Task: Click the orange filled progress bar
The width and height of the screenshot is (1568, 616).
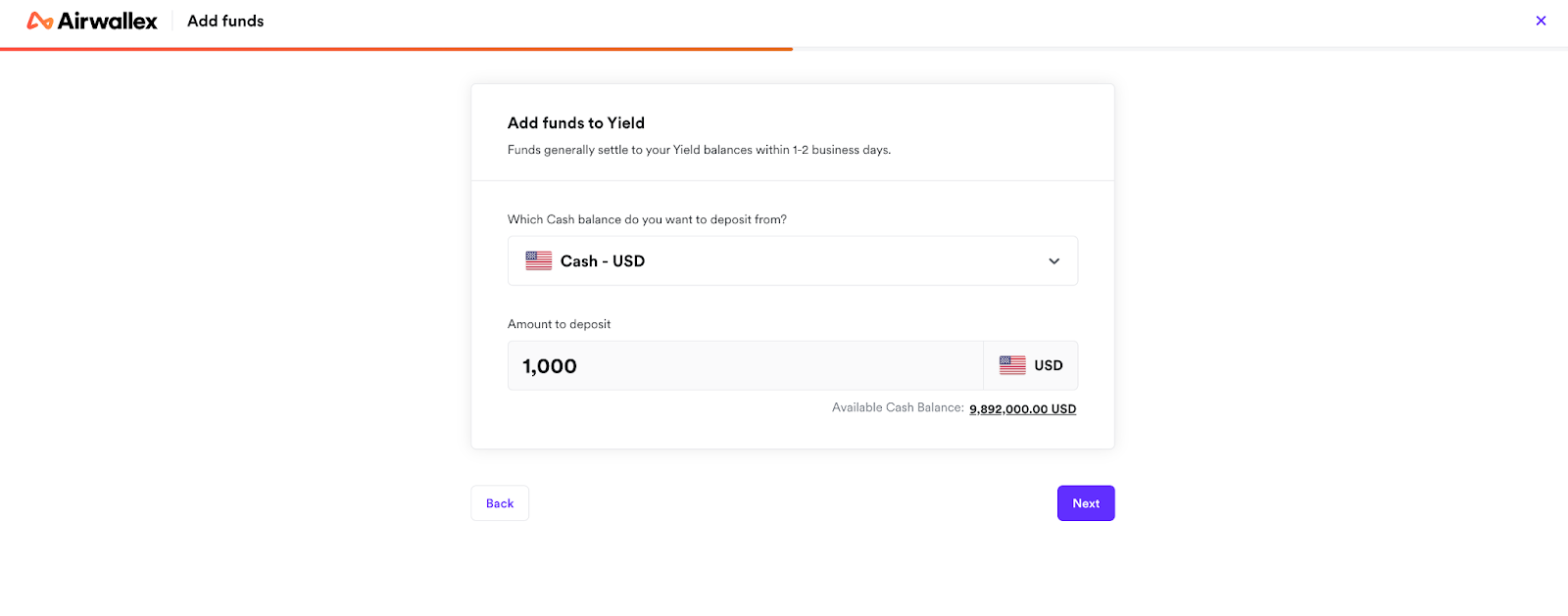Action: (396, 49)
